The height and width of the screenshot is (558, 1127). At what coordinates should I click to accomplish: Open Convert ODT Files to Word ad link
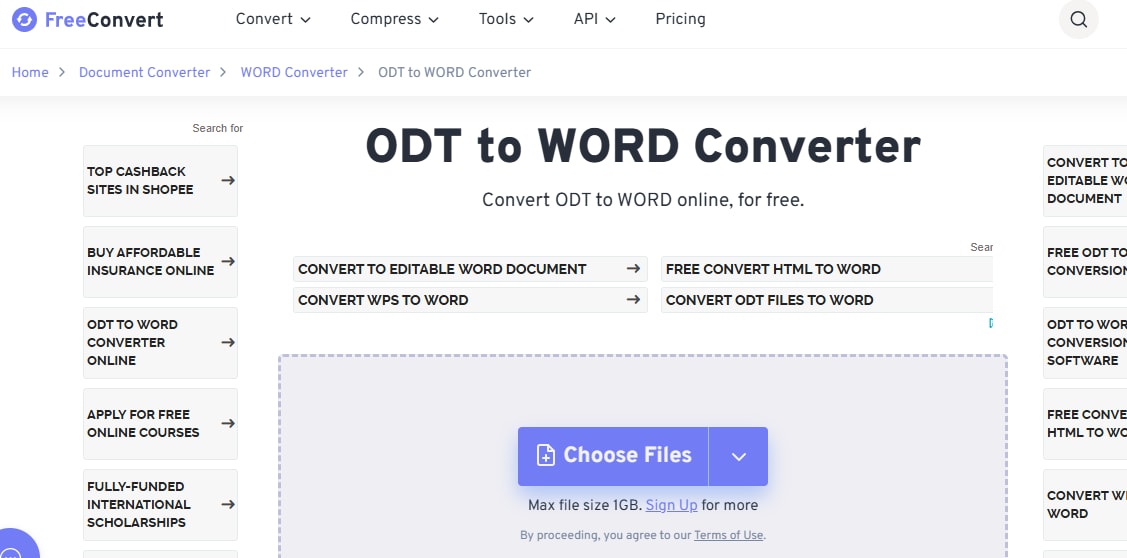coord(827,300)
